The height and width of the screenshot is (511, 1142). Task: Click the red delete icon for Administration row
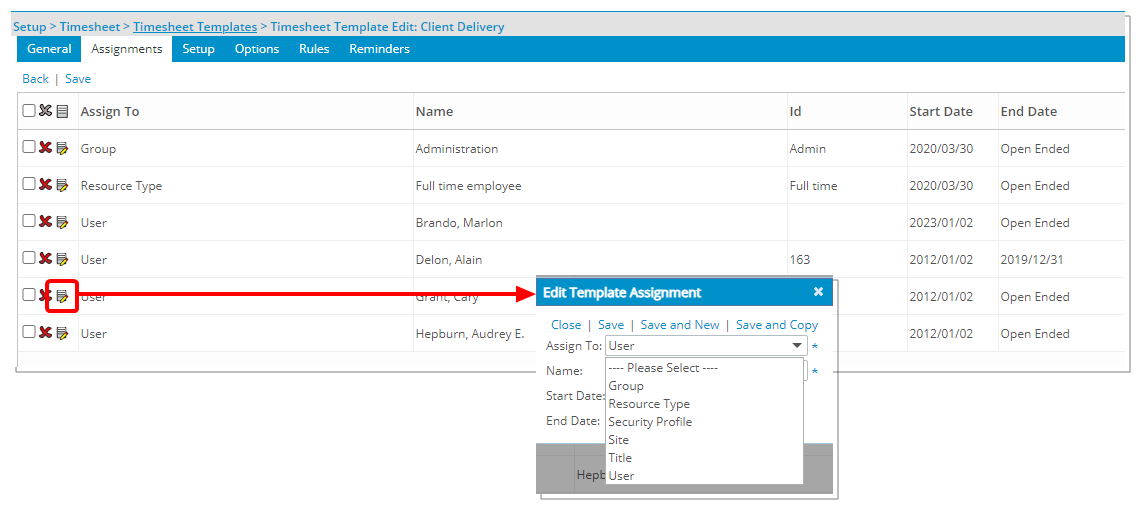(45, 148)
